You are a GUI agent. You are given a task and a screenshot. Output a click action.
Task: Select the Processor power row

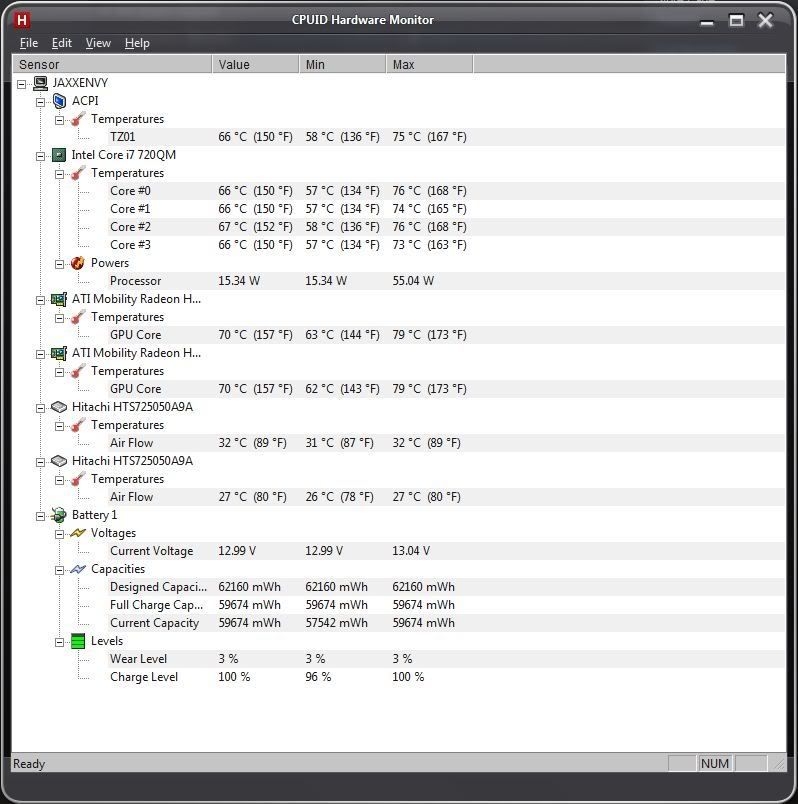[446, 281]
